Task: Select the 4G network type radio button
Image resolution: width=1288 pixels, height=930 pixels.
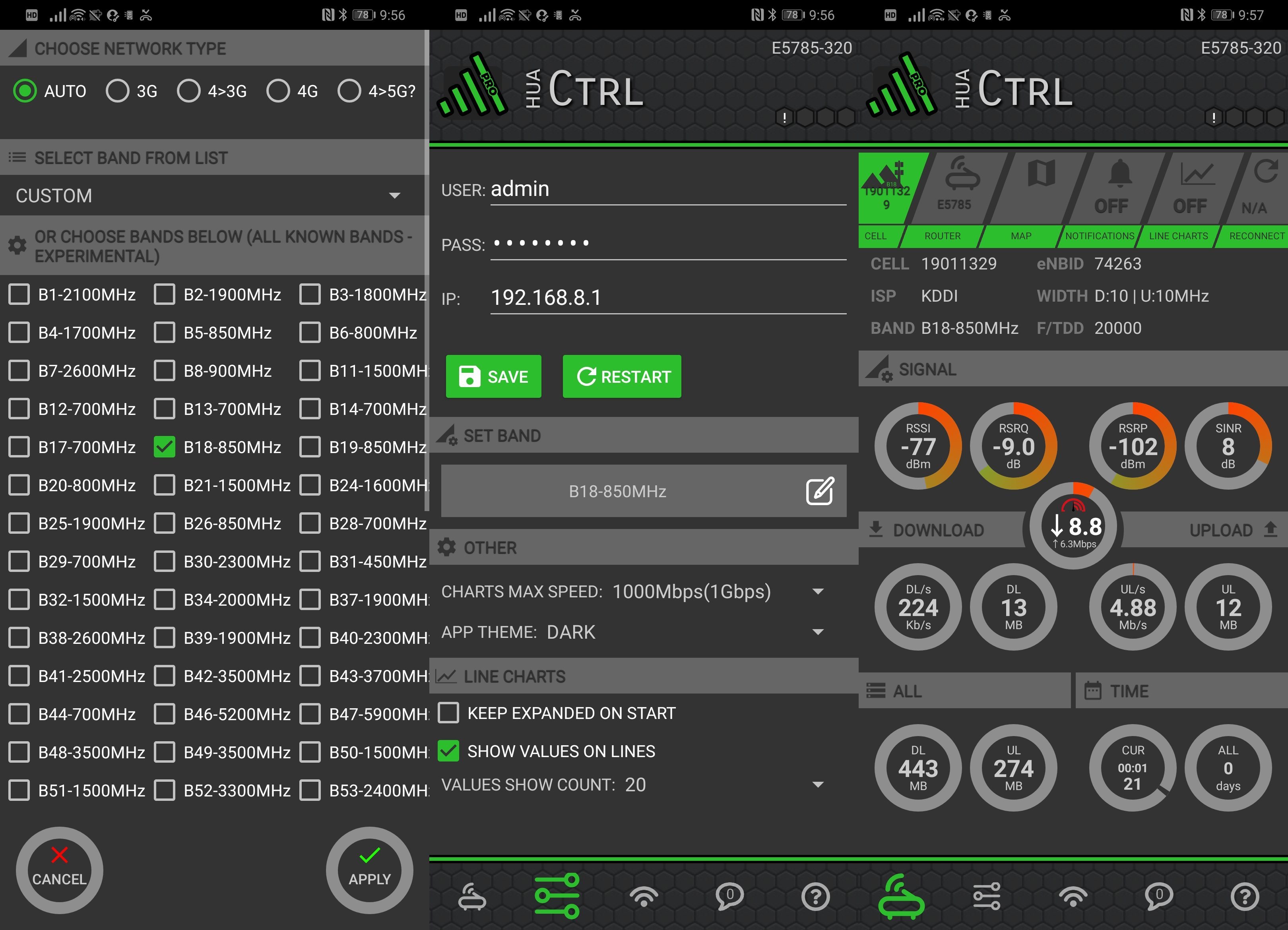Action: [278, 91]
